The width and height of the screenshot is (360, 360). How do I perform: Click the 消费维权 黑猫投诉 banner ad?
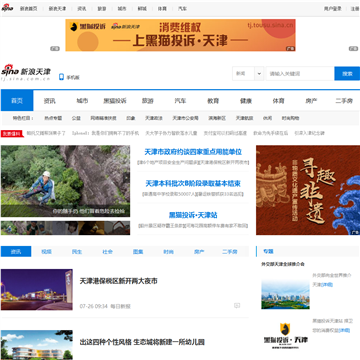click(x=180, y=35)
